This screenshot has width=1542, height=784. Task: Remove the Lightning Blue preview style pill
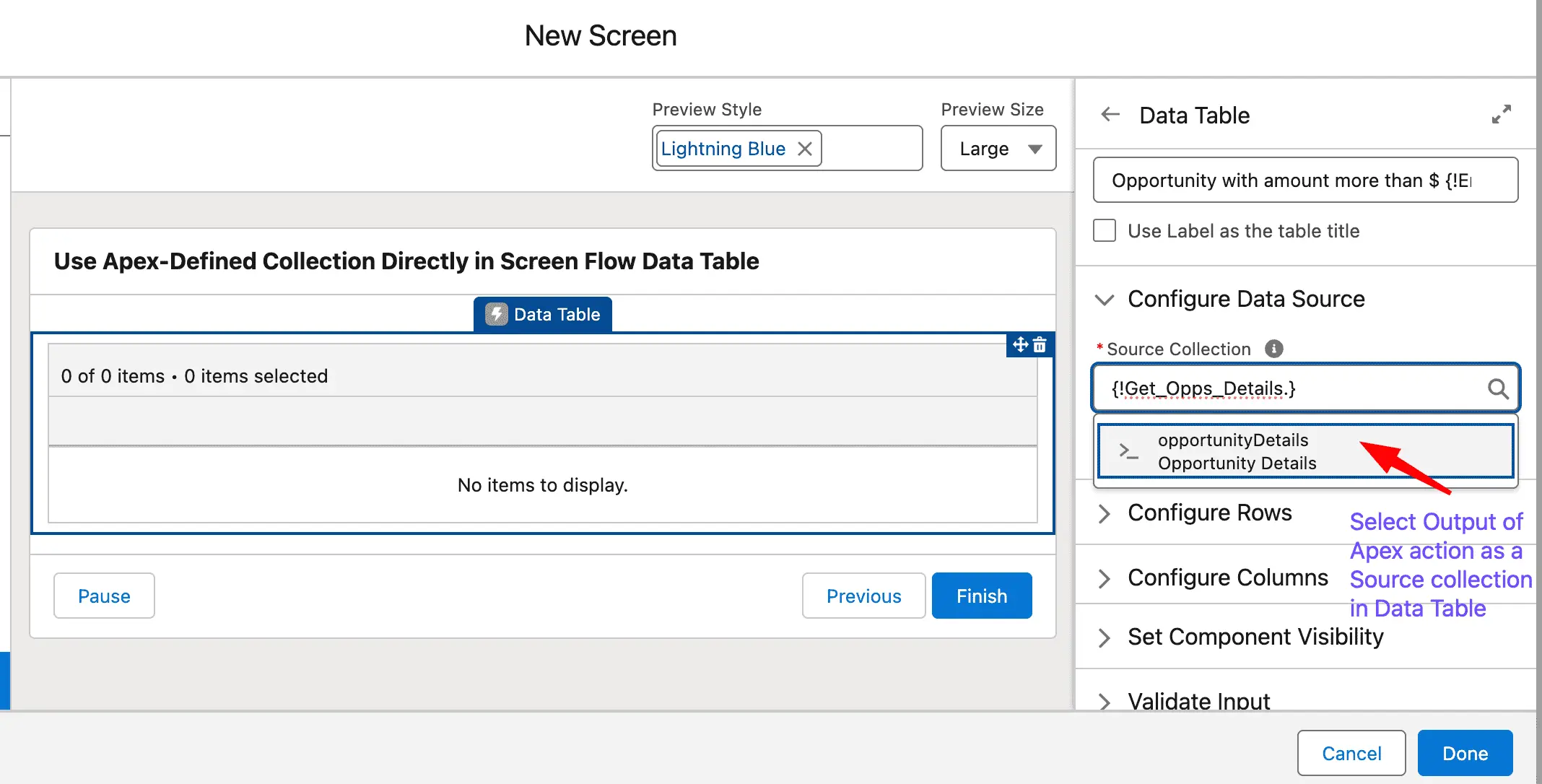coord(805,149)
